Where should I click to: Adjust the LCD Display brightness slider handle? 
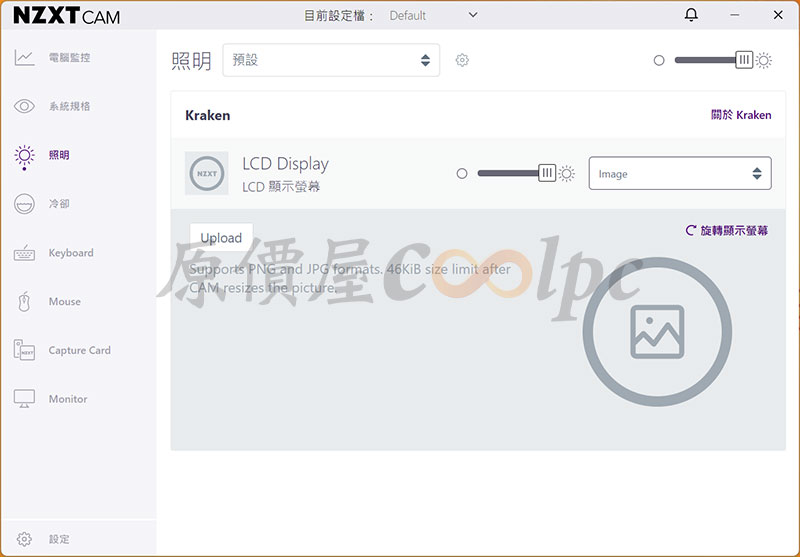(547, 173)
